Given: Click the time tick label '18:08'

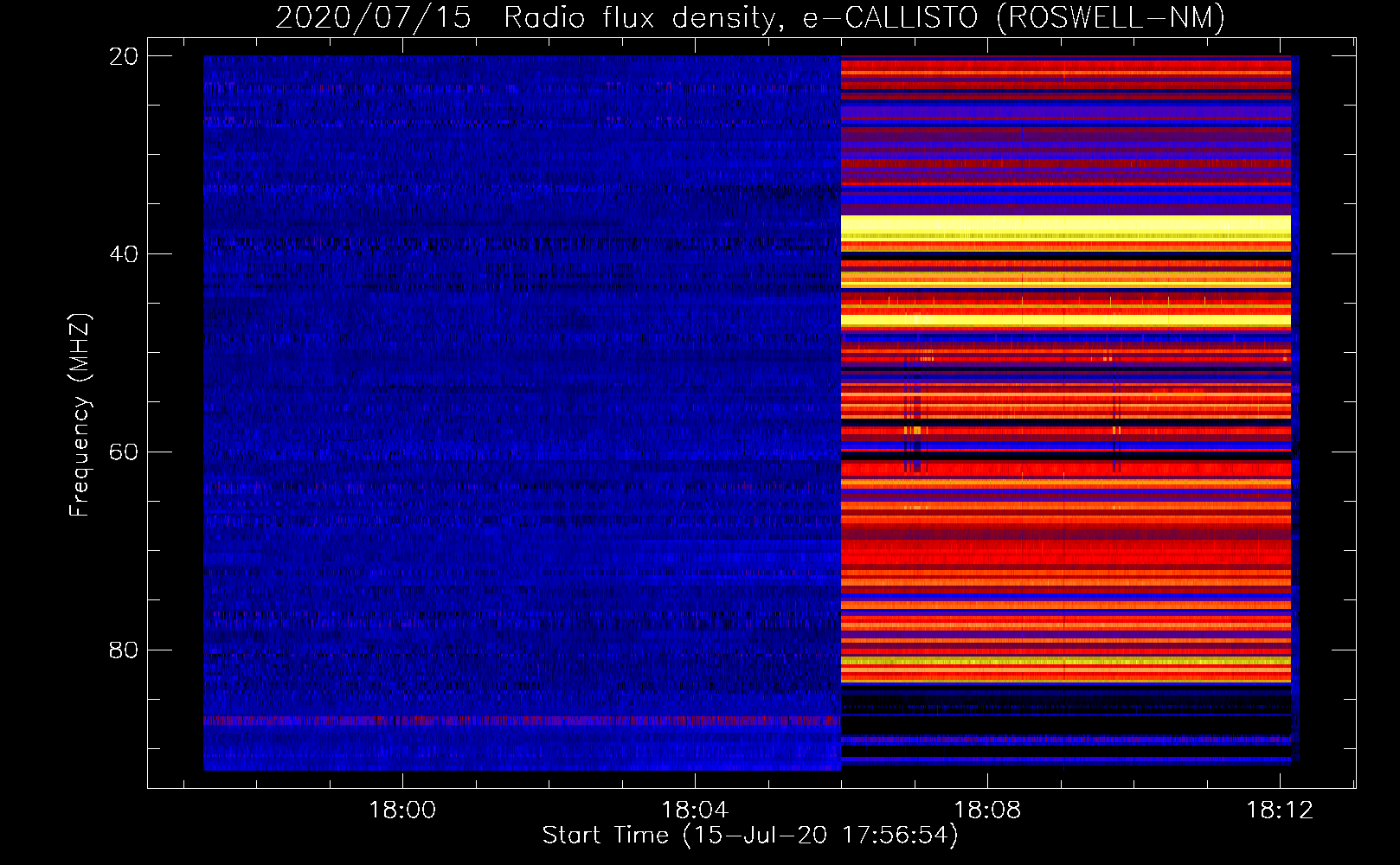Looking at the screenshot, I should point(987,811).
